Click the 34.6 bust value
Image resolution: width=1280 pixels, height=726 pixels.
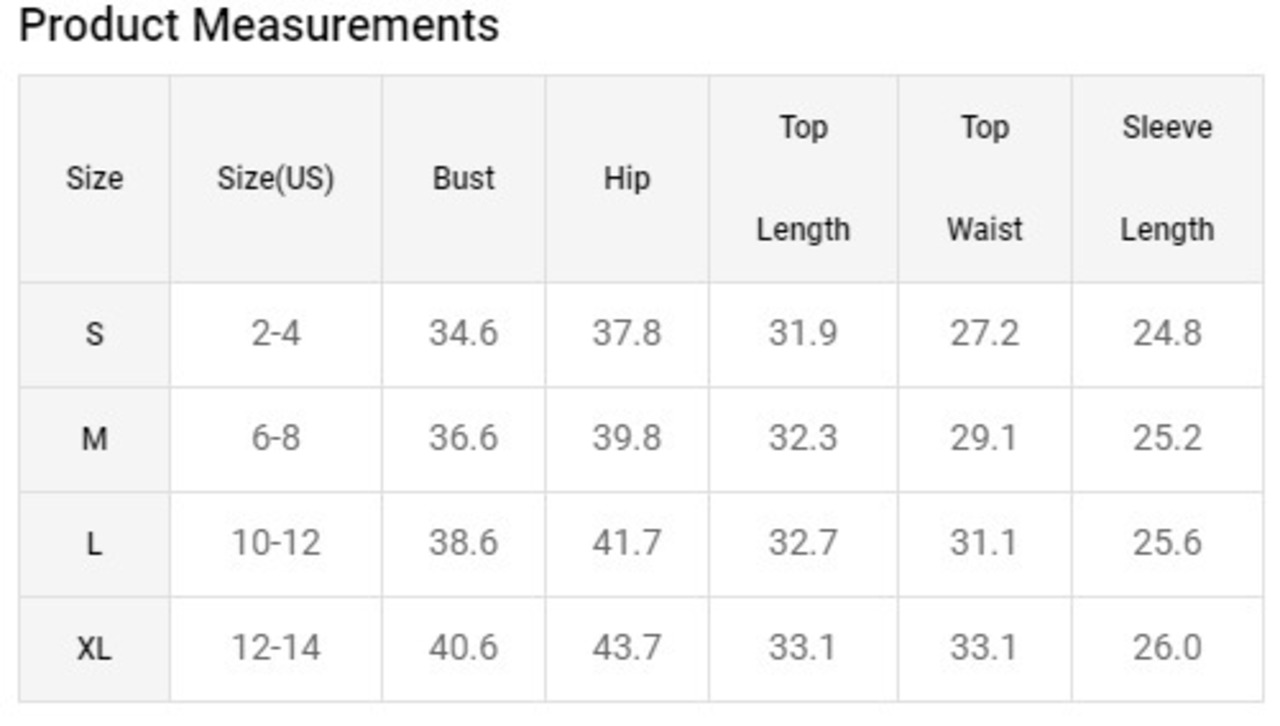tap(464, 334)
